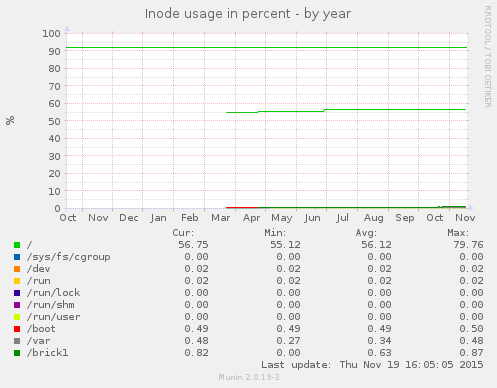Click the 50 label on the y-axis

(54, 121)
